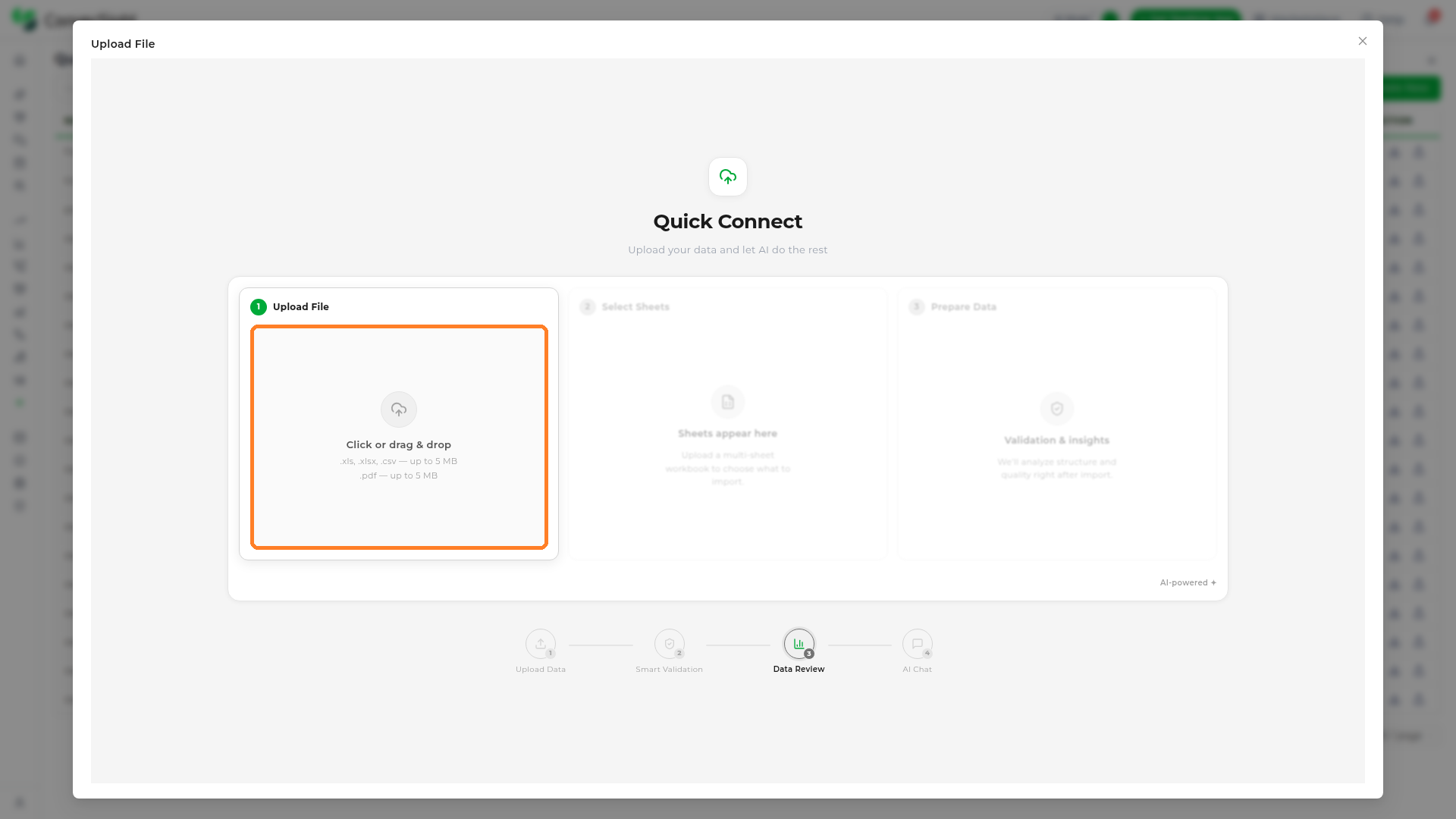The image size is (1456, 819).
Task: Click the upload cloud icon in drop zone
Action: [399, 409]
